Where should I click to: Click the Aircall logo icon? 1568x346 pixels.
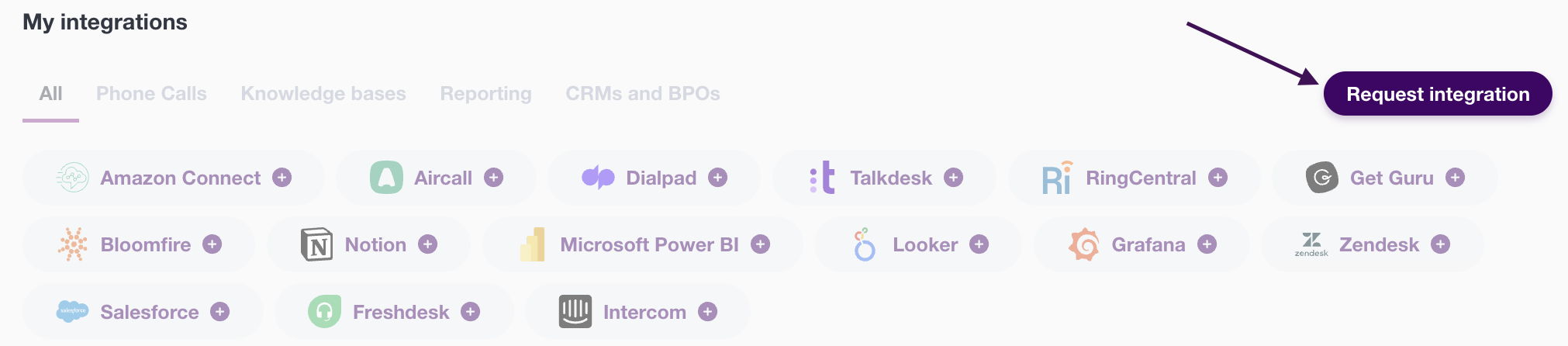point(386,178)
